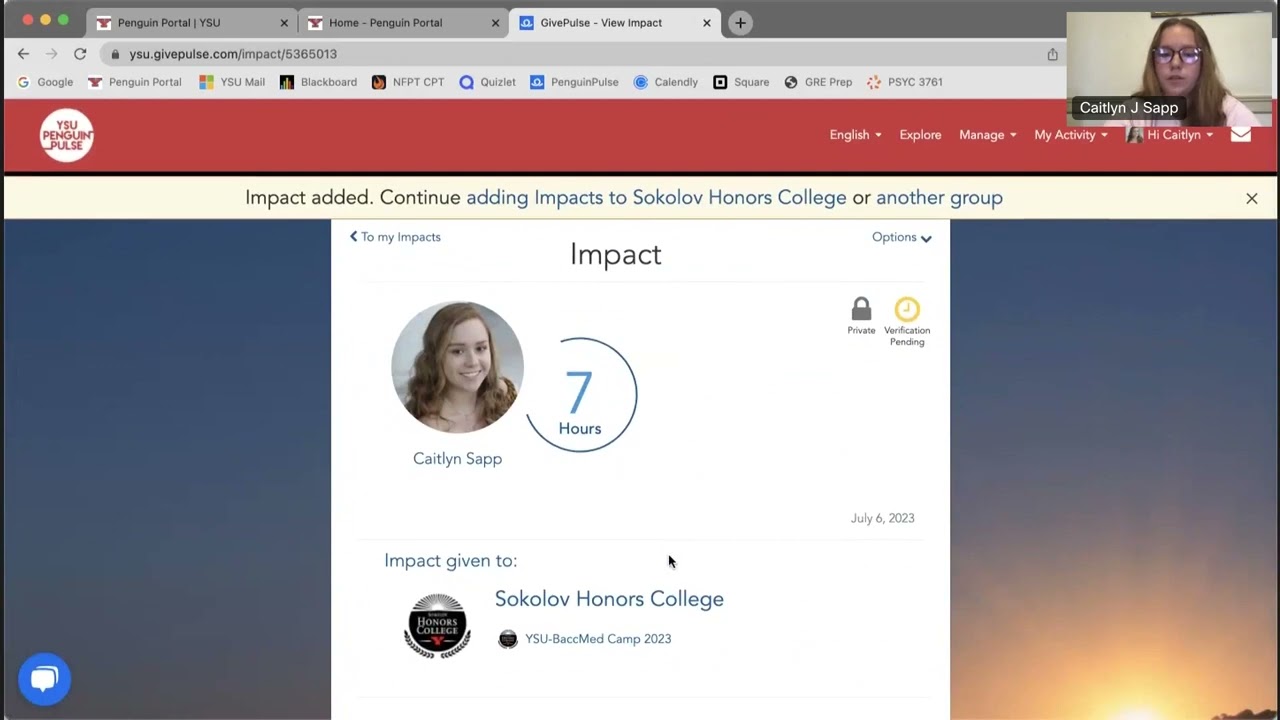The width and height of the screenshot is (1280, 720).
Task: Click the YSU-BaccMed Camp event icon
Action: [x=508, y=639]
